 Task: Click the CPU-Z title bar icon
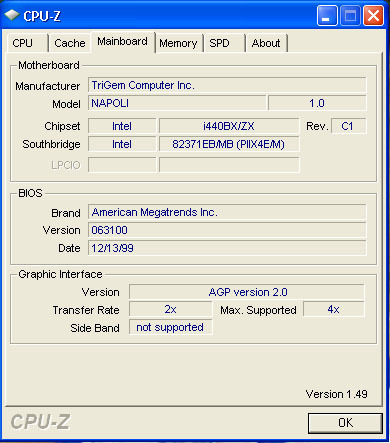click(x=12, y=15)
